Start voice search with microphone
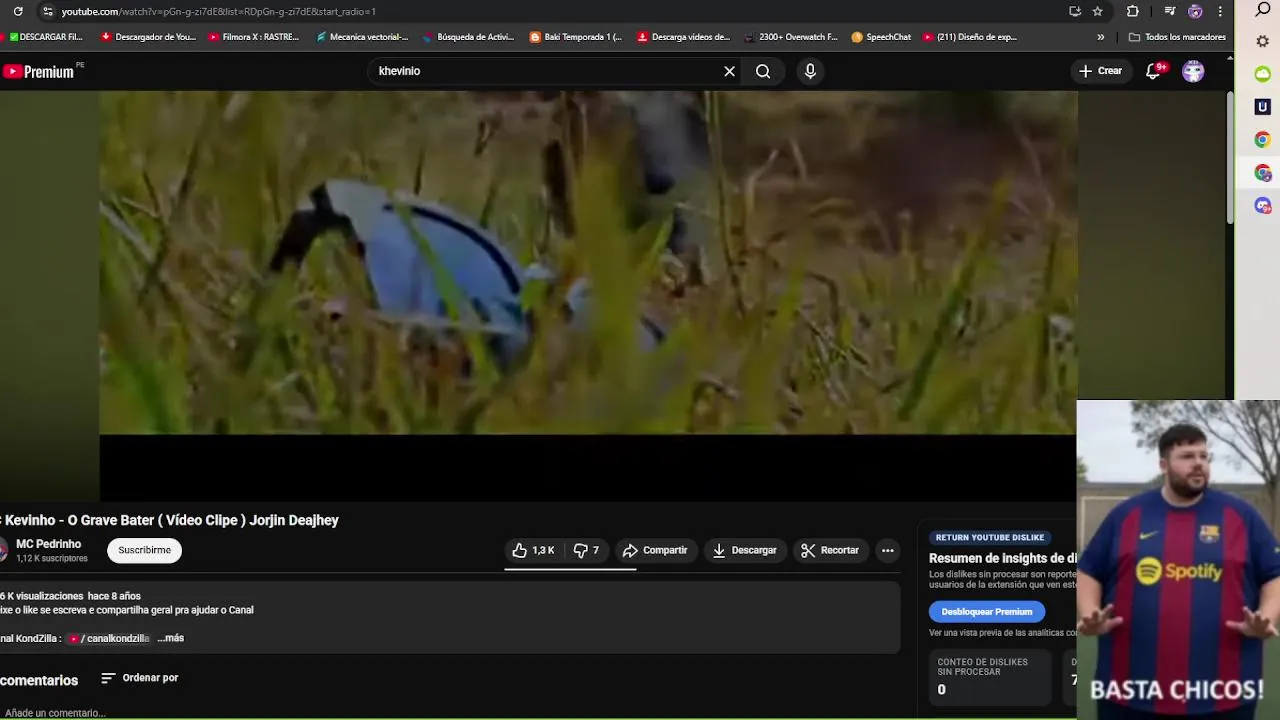Screen dimensions: 1280x720 coord(810,71)
